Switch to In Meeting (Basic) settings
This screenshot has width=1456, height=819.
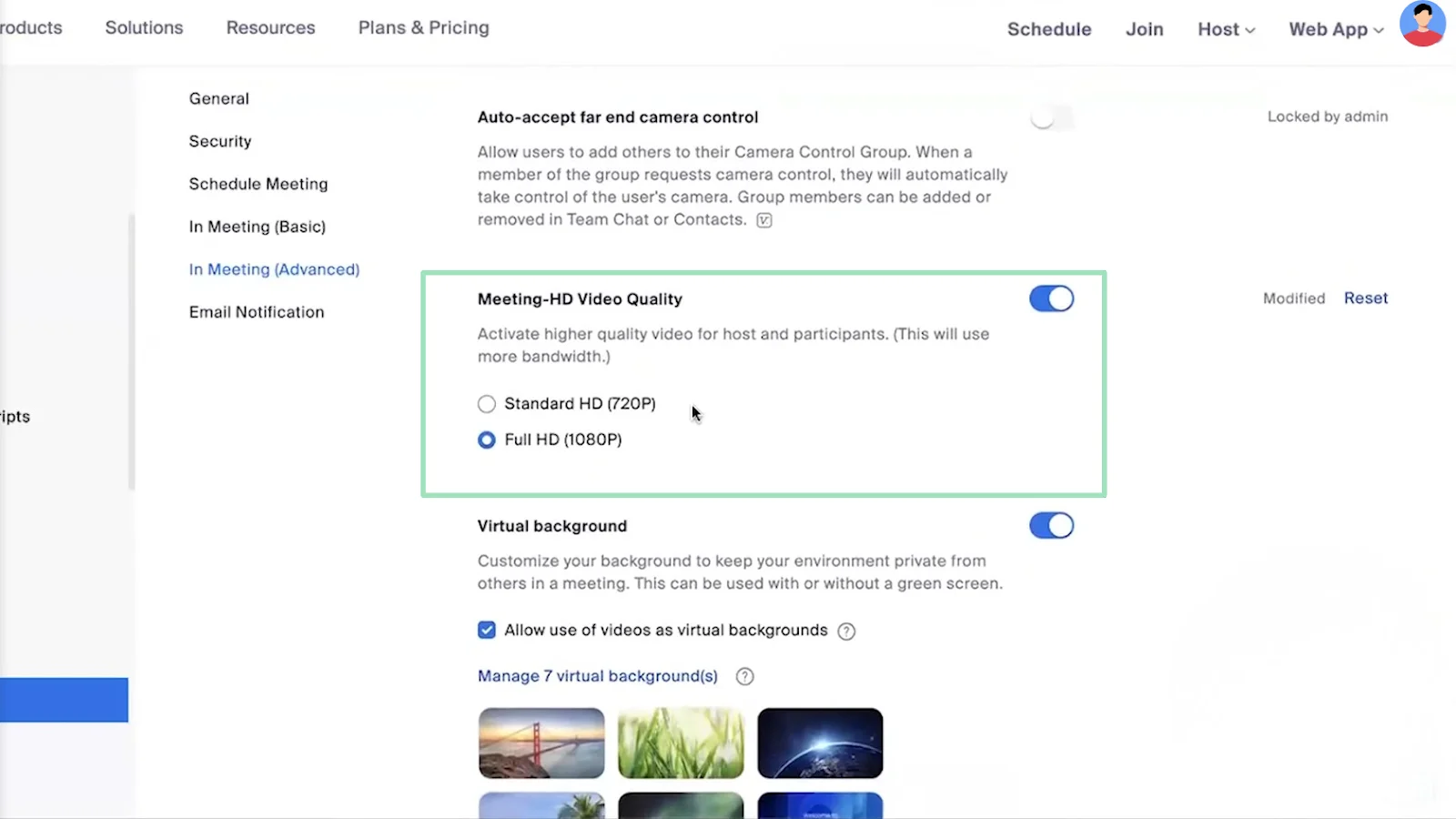point(257,227)
